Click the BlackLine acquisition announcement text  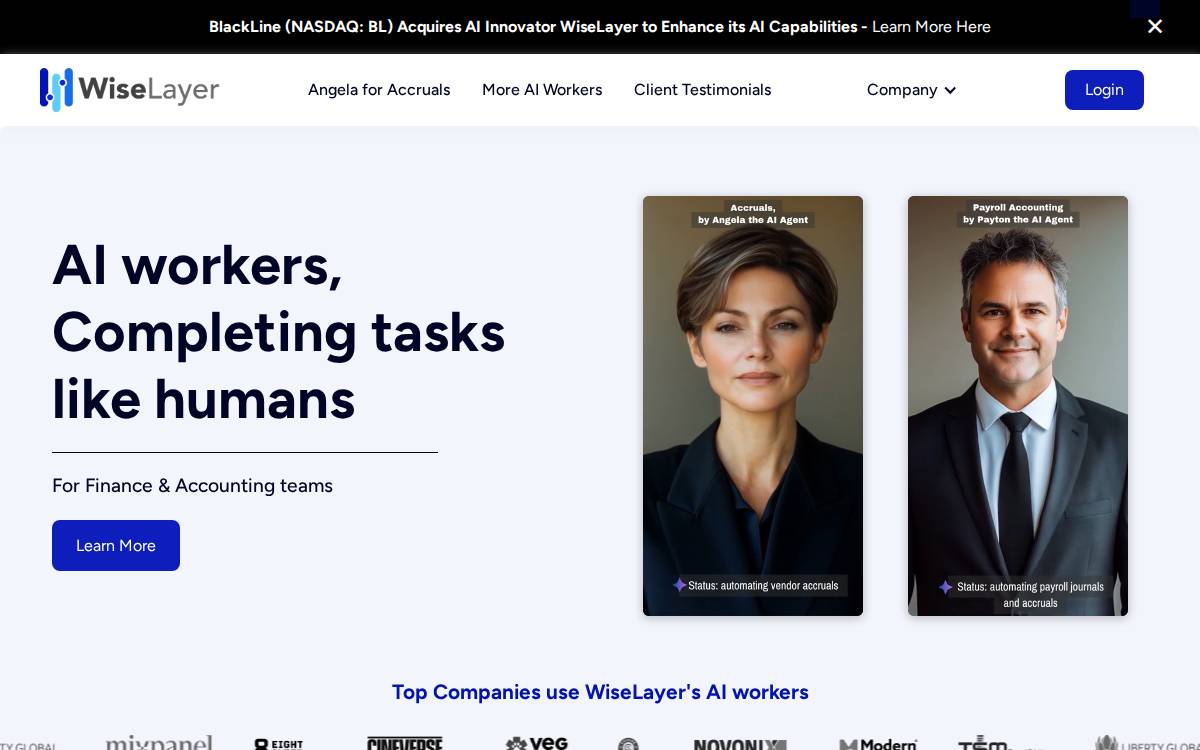(538, 27)
